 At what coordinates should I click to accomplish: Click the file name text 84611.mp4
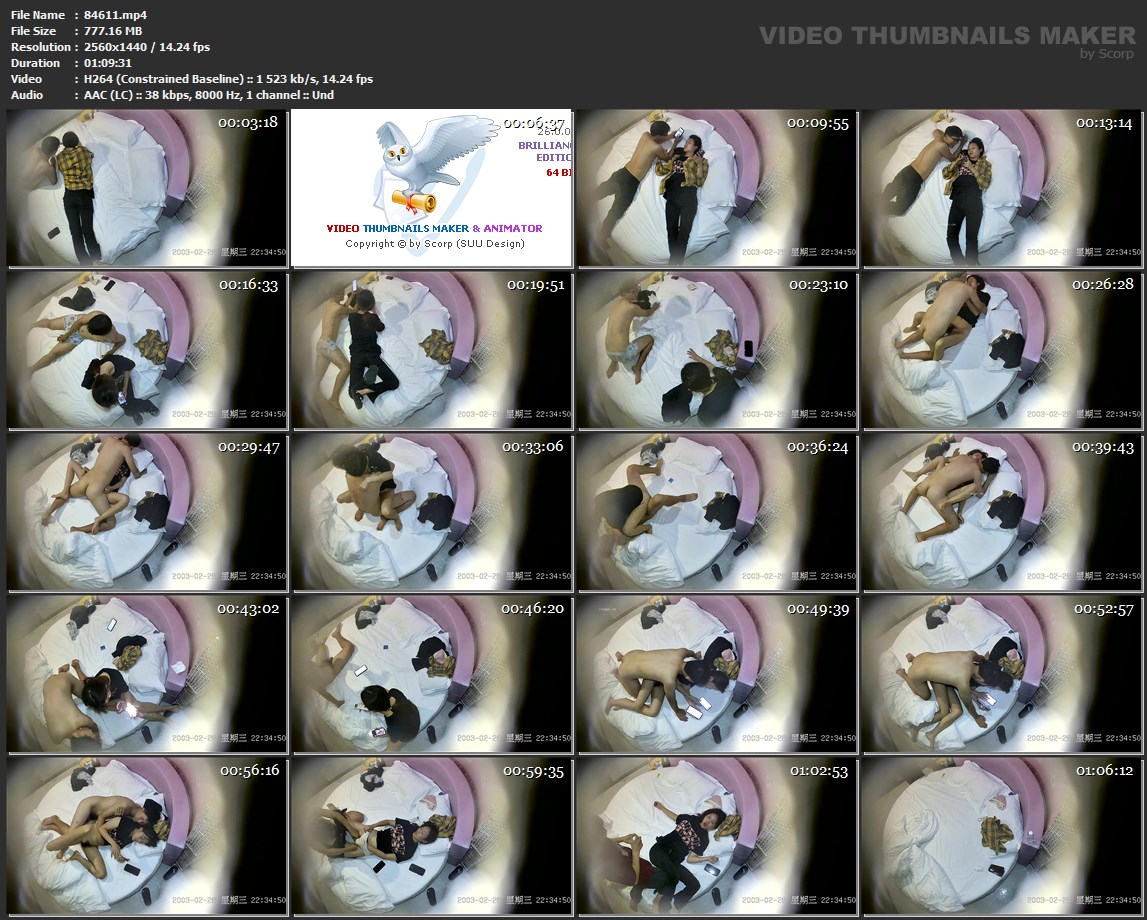(x=116, y=15)
